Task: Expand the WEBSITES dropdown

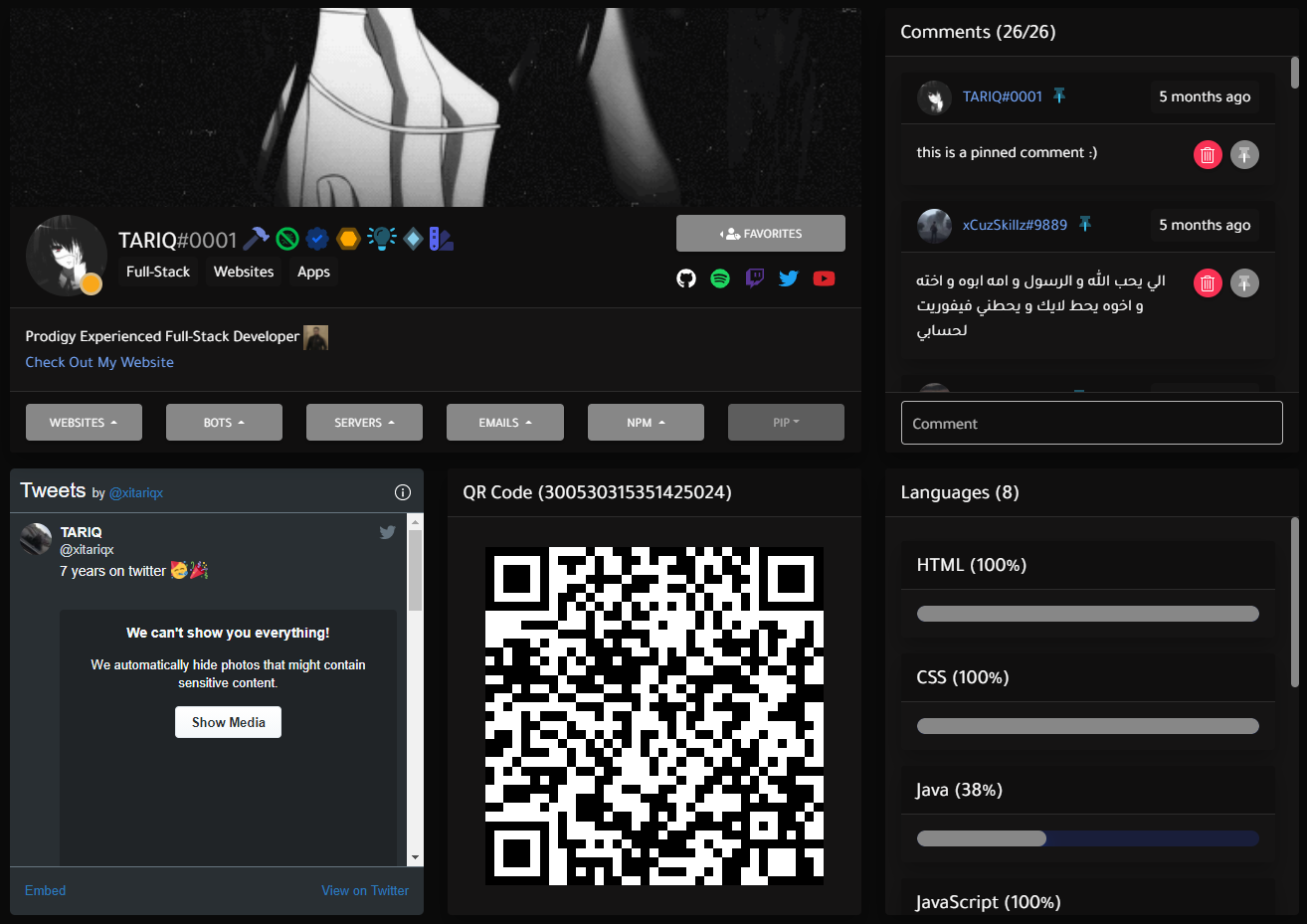Action: coord(84,422)
